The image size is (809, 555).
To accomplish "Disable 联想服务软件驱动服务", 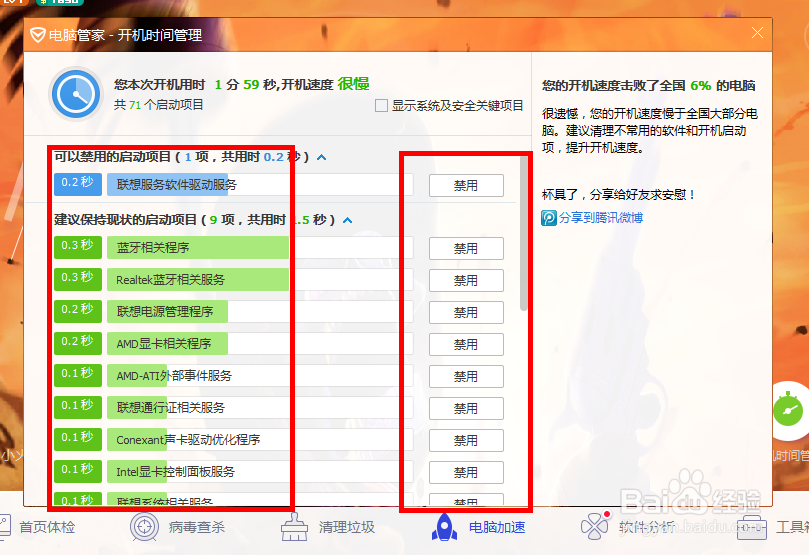I will pos(466,186).
